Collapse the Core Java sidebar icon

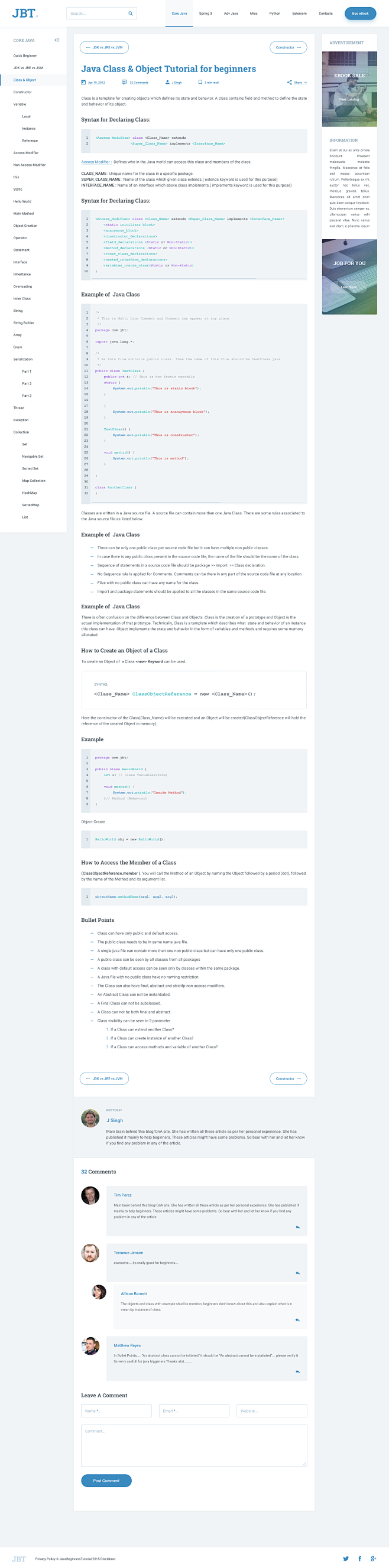[57, 40]
